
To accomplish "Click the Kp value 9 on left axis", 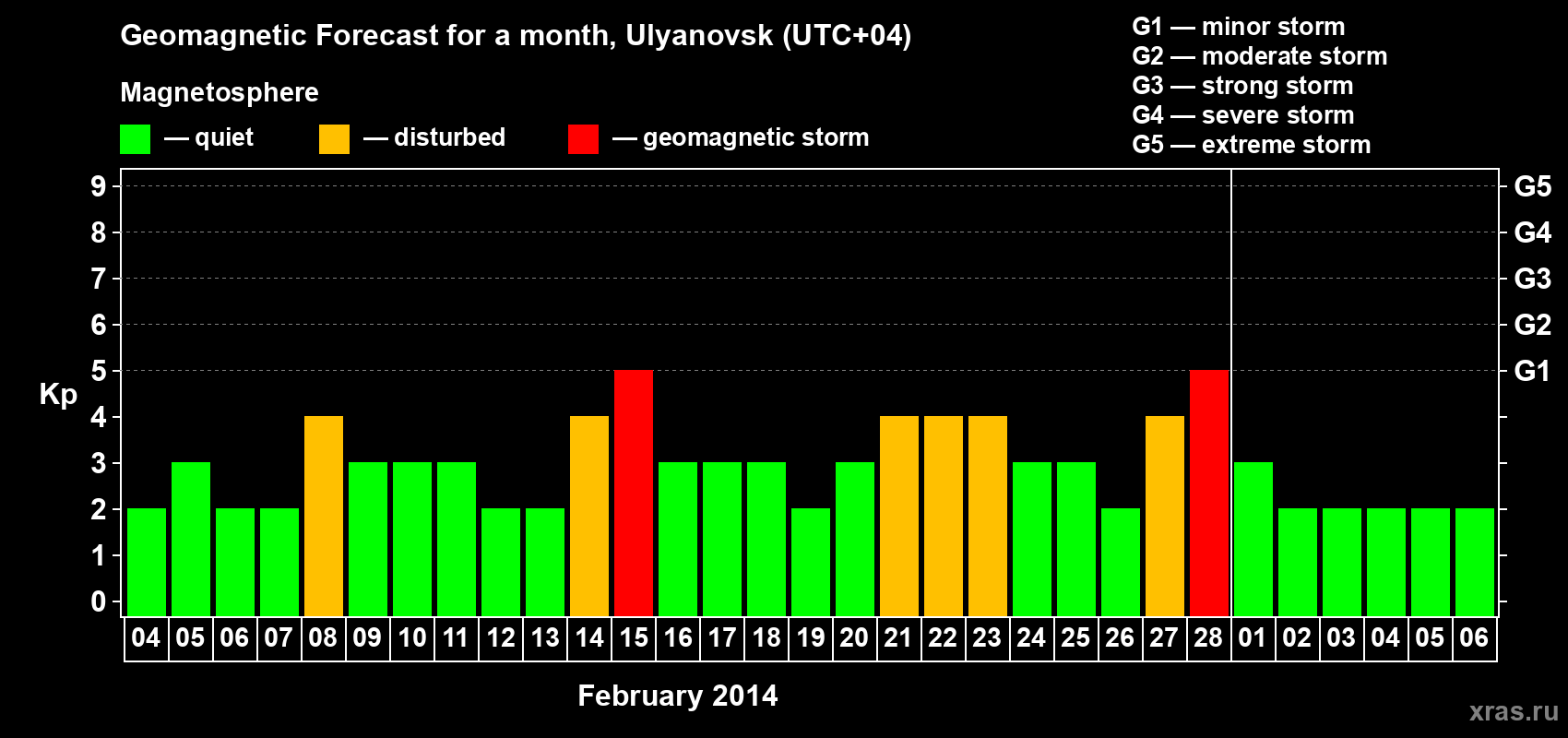I will (99, 186).
